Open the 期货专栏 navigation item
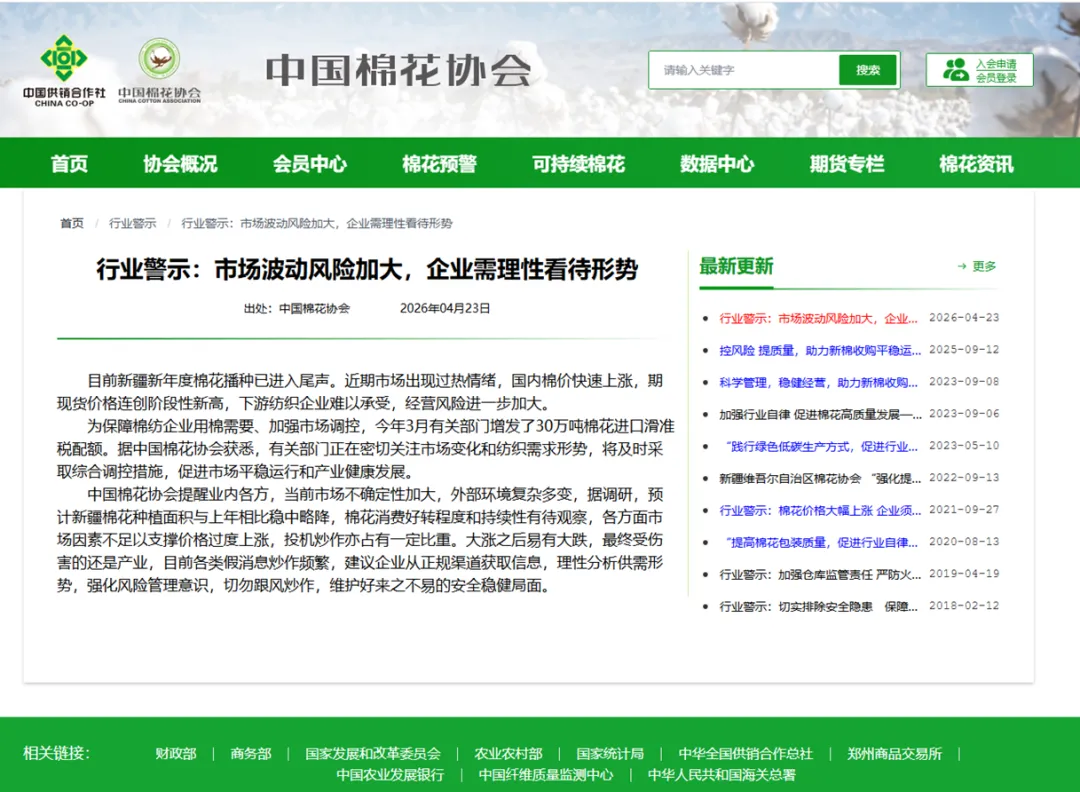Viewport: 1080px width, 792px height. pos(847,164)
